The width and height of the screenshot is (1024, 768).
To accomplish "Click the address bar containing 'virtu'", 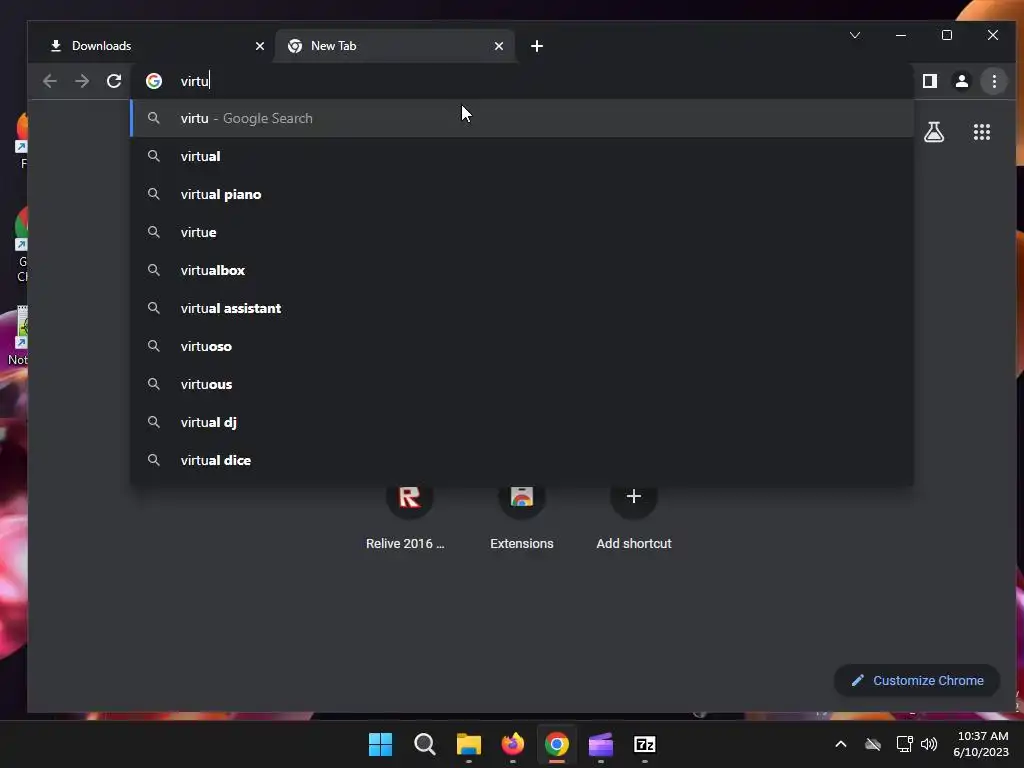I will pyautogui.click(x=522, y=81).
